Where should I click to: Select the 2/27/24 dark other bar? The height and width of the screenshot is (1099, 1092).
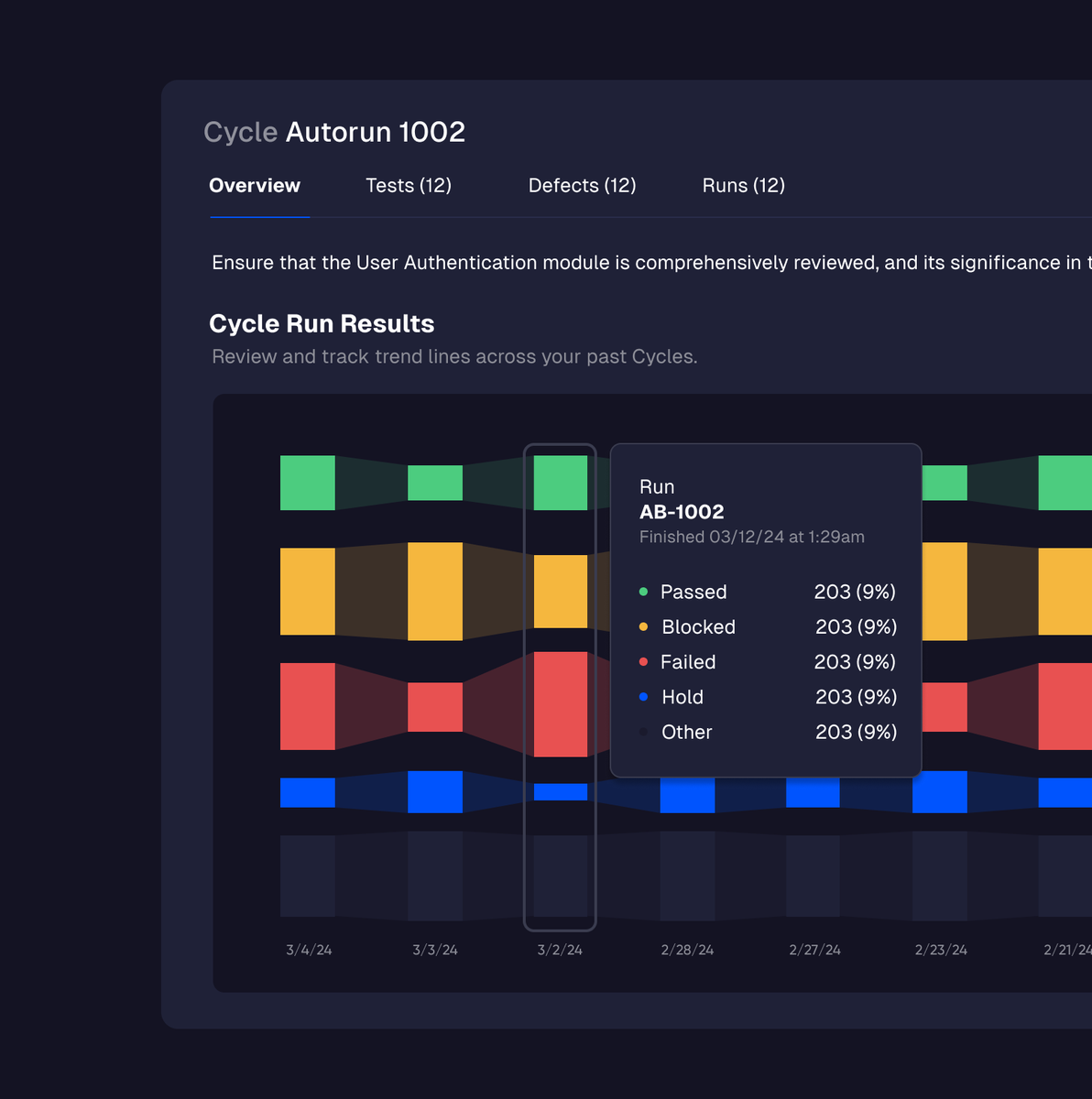pyautogui.click(x=813, y=876)
